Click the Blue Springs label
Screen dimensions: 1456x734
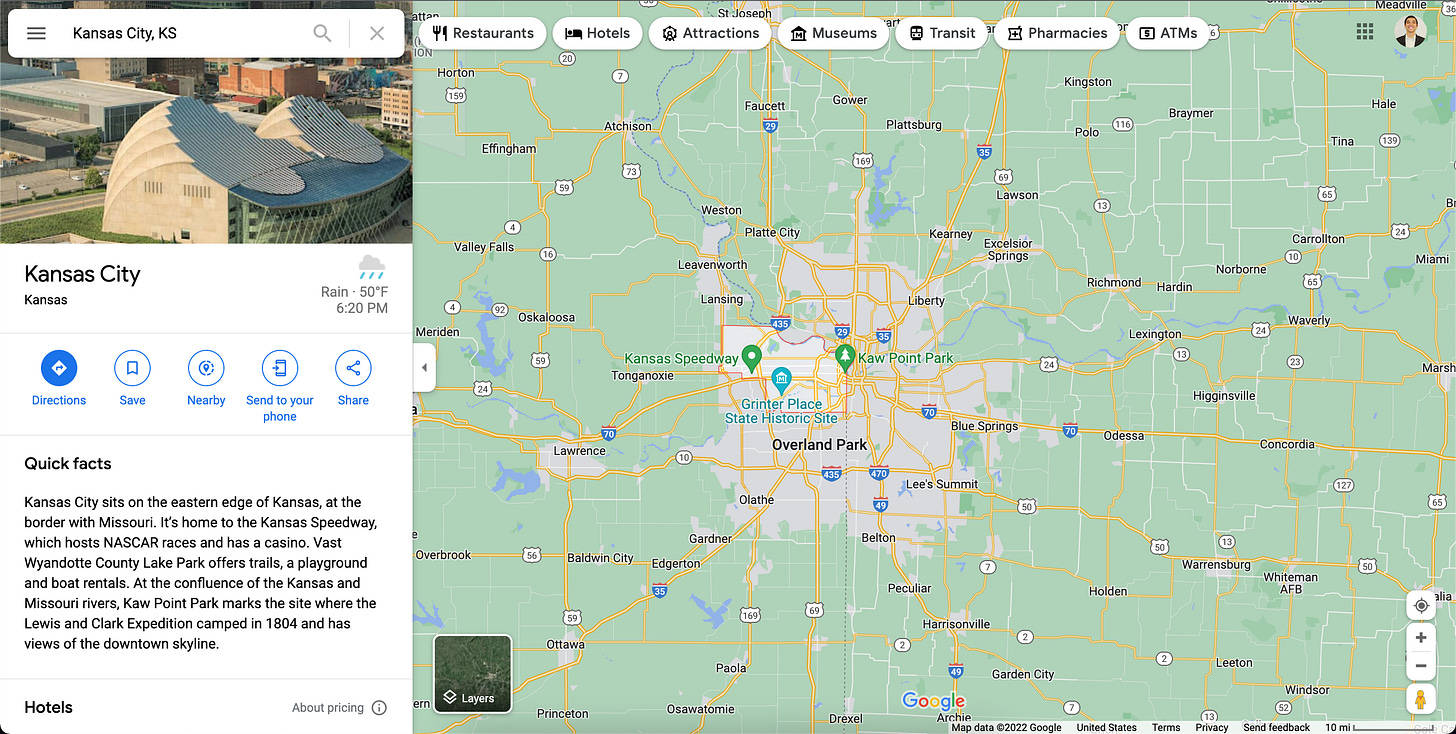[984, 426]
